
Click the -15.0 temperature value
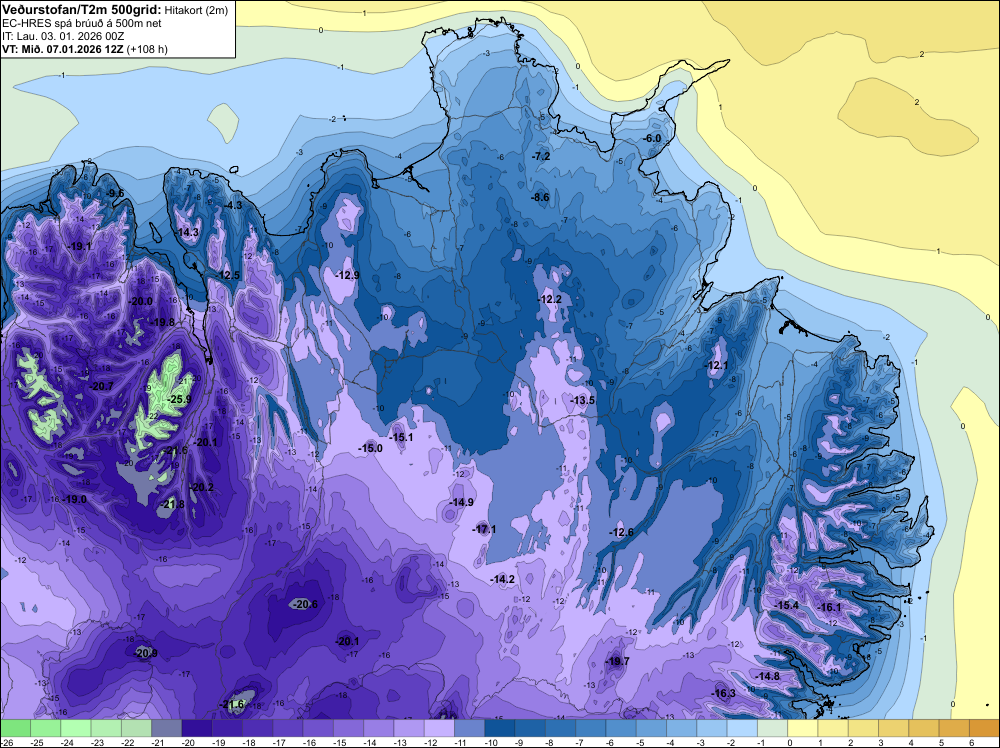point(371,448)
